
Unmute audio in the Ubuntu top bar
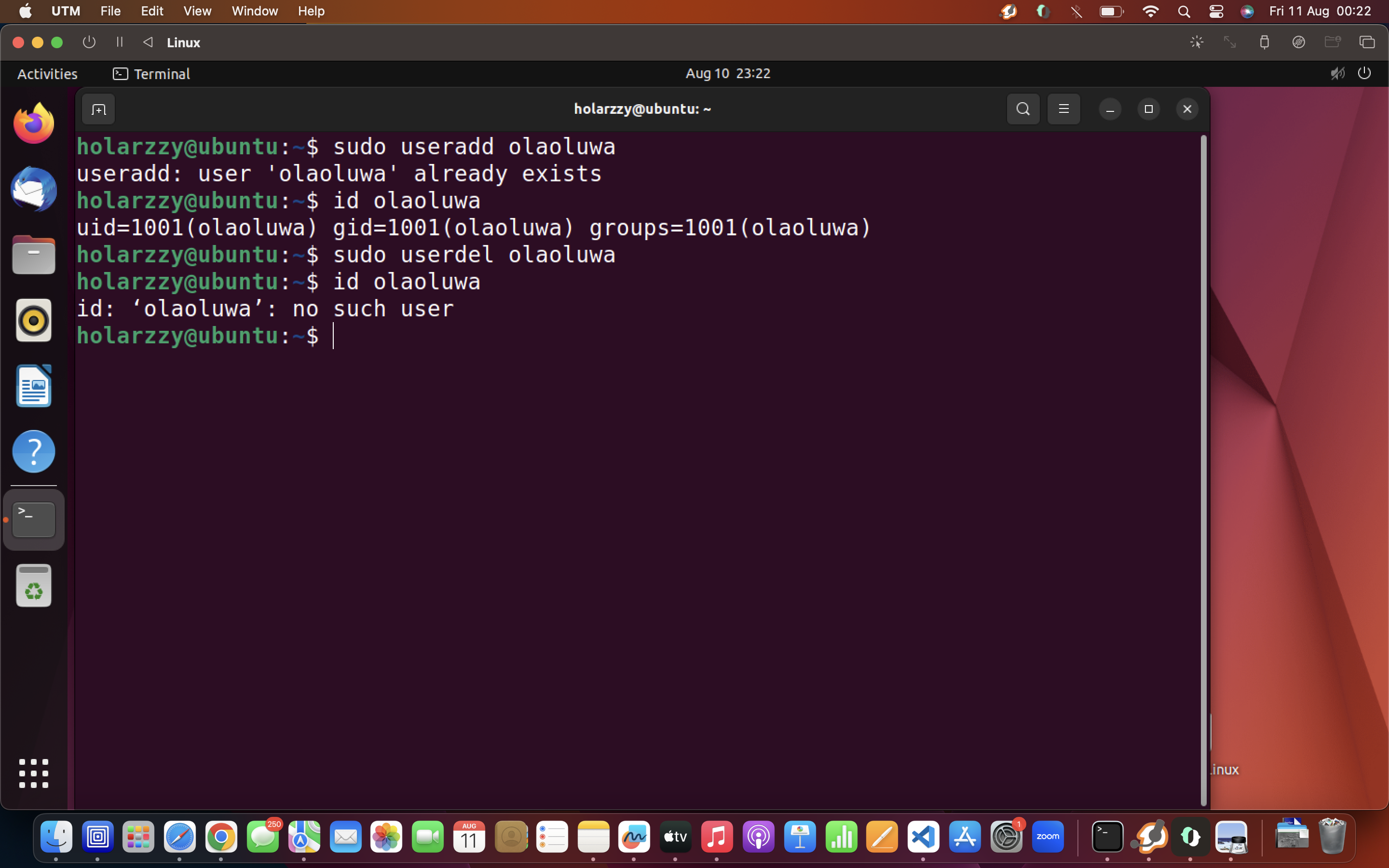point(1337,73)
